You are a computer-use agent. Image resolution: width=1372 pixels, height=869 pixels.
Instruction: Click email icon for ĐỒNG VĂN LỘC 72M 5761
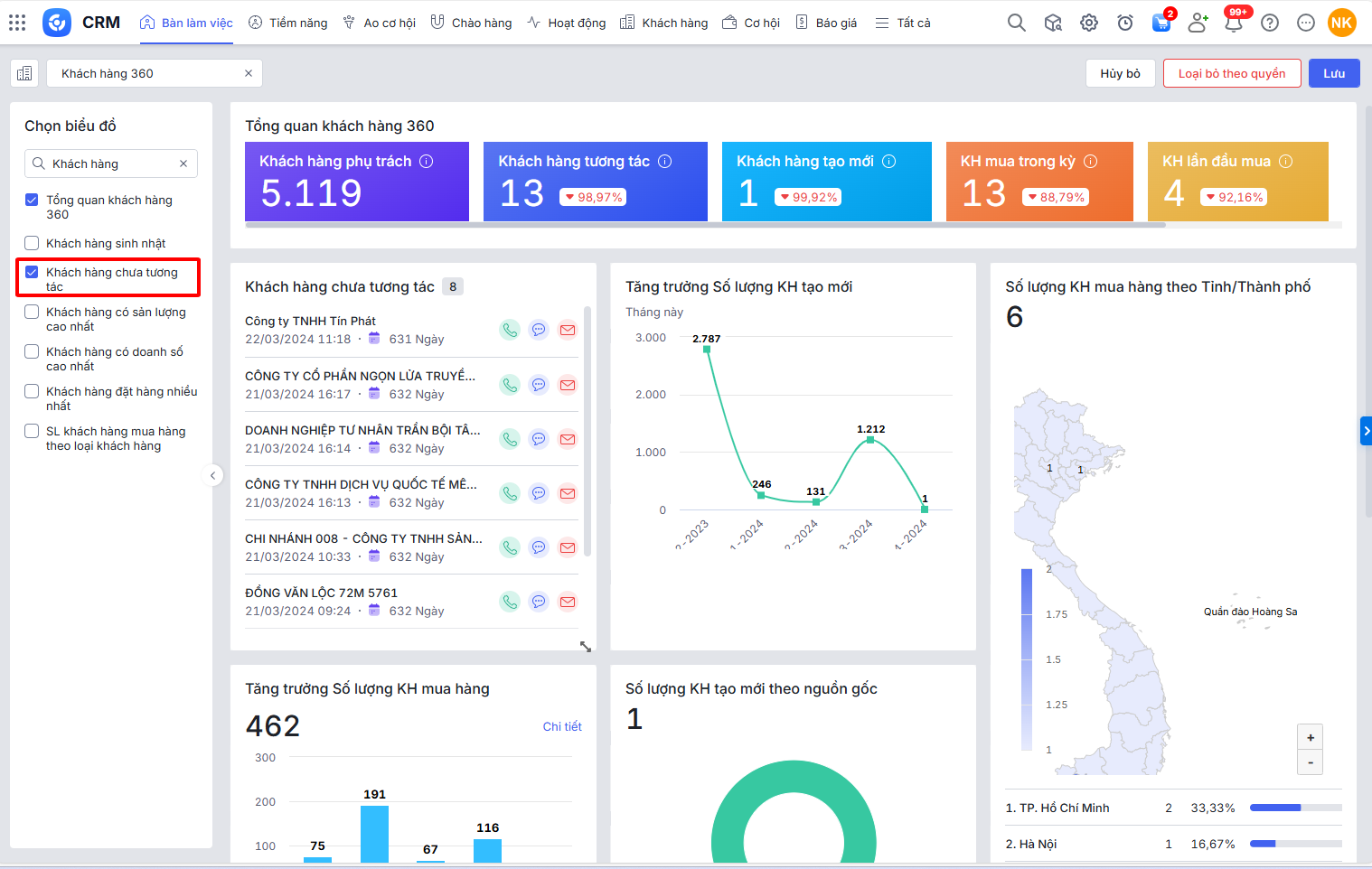point(568,602)
